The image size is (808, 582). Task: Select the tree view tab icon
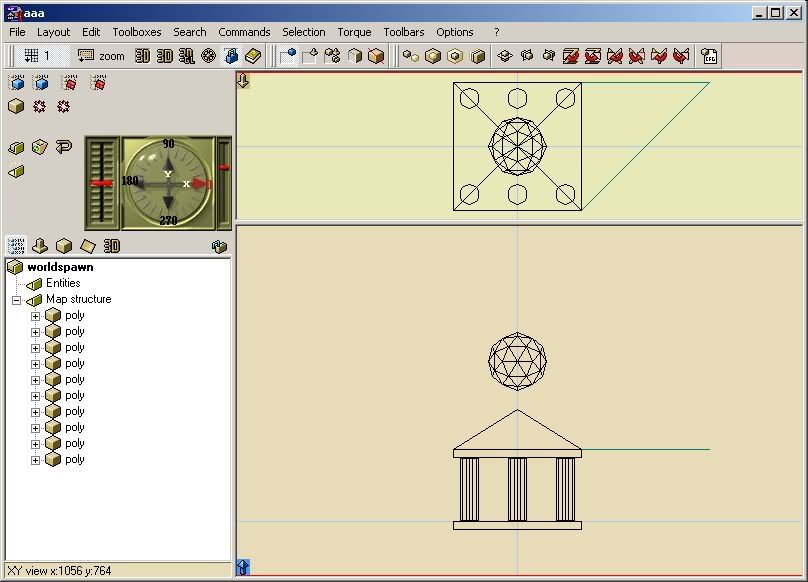[16, 246]
